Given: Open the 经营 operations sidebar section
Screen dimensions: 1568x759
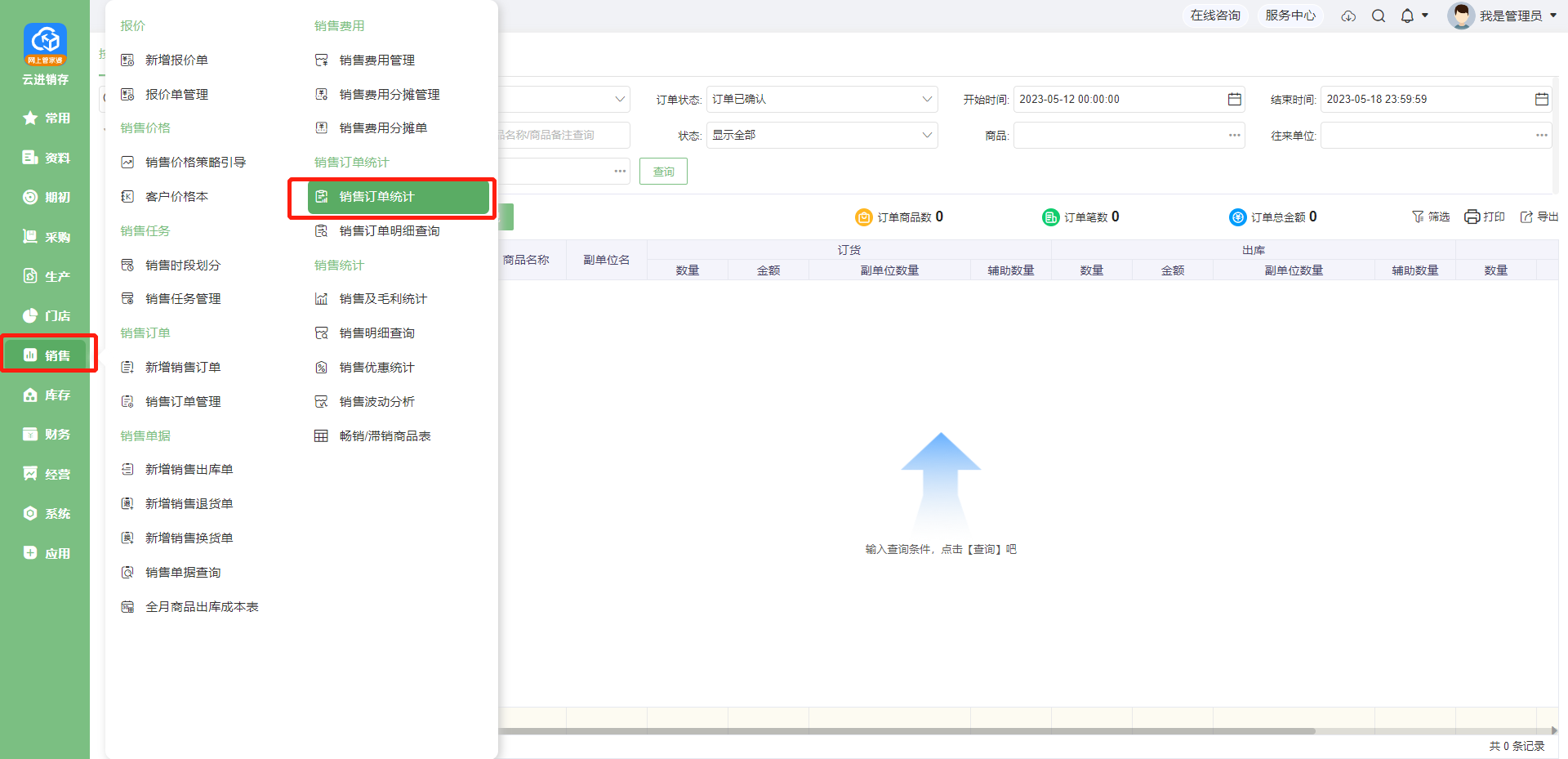Looking at the screenshot, I should pyautogui.click(x=45, y=474).
